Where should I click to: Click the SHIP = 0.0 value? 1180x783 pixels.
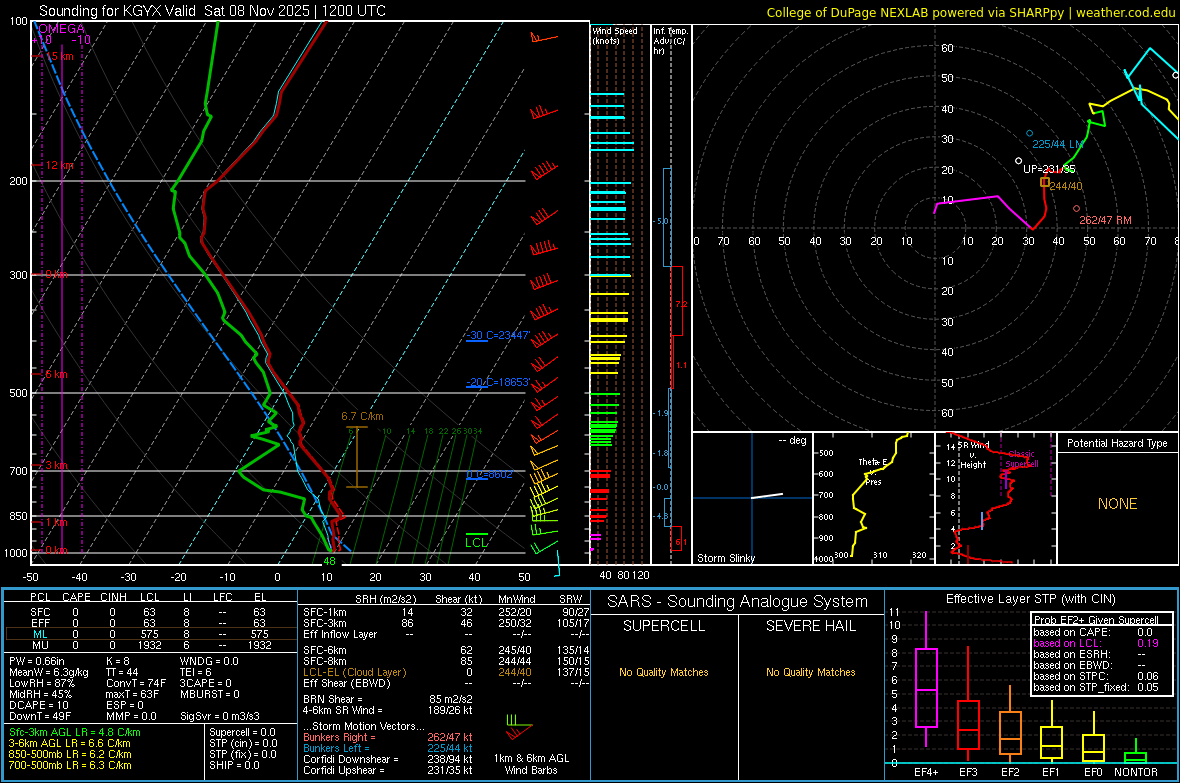point(234,765)
